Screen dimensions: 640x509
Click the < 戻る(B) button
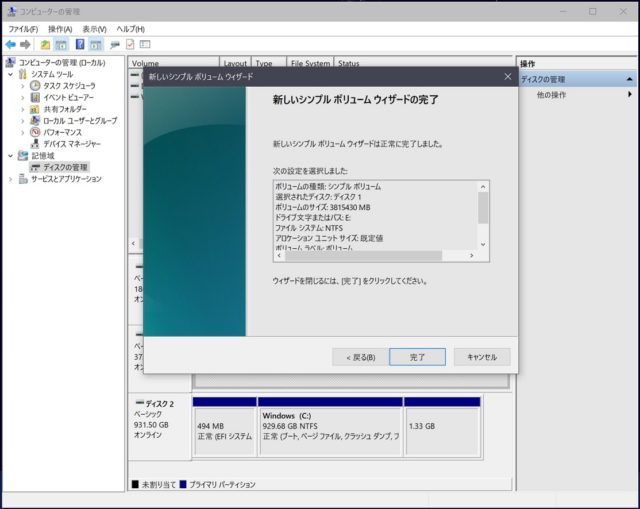[x=360, y=357]
